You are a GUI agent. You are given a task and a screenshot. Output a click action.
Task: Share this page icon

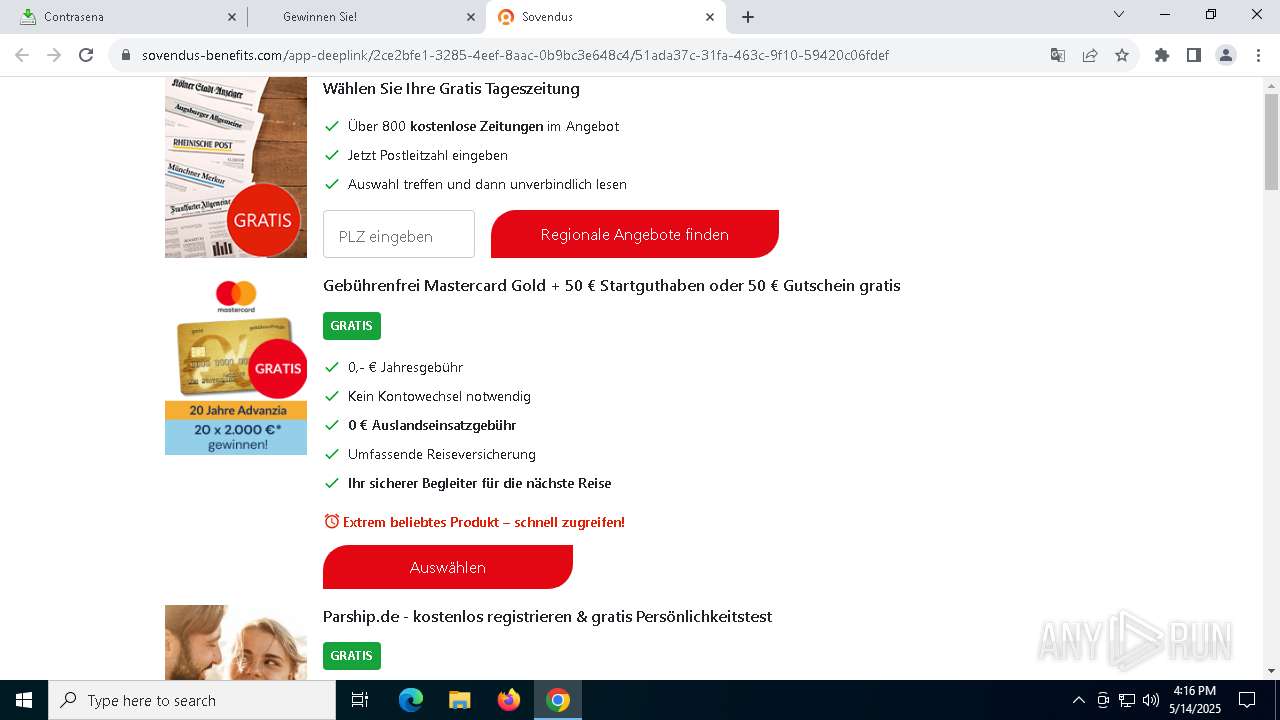click(1090, 55)
